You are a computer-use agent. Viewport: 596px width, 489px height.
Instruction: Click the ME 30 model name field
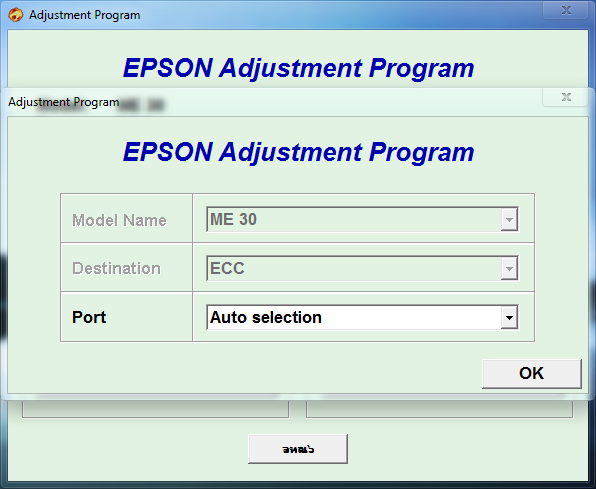point(362,219)
